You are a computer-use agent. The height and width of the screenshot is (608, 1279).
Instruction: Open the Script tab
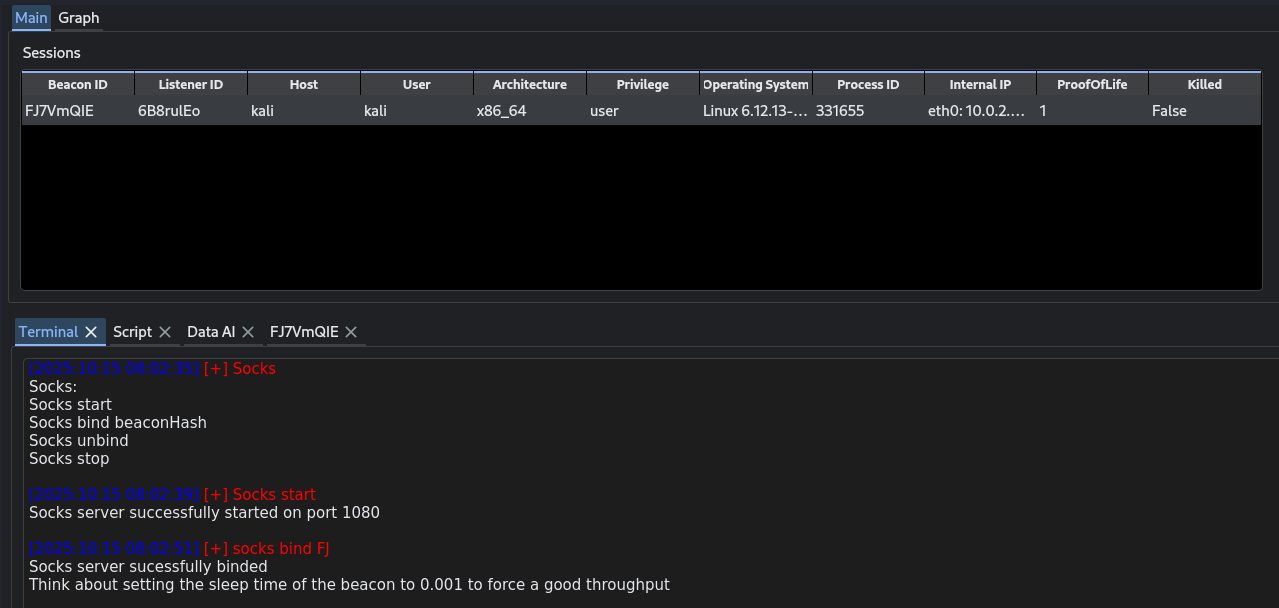(x=132, y=332)
